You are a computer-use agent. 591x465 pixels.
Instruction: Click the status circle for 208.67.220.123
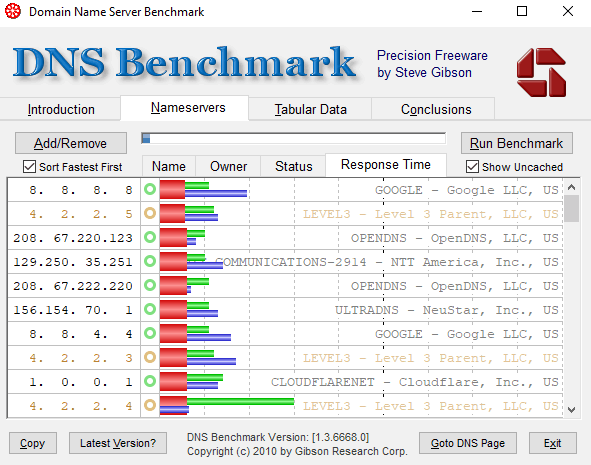(x=150, y=237)
